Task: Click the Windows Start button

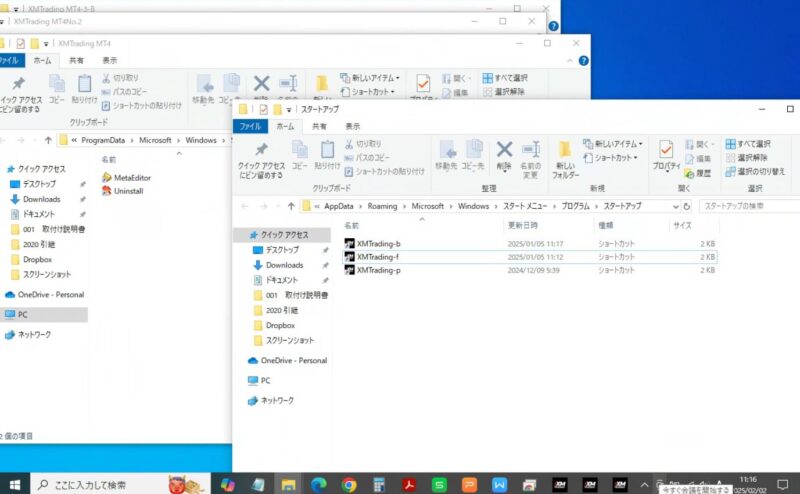Action: pos(15,484)
